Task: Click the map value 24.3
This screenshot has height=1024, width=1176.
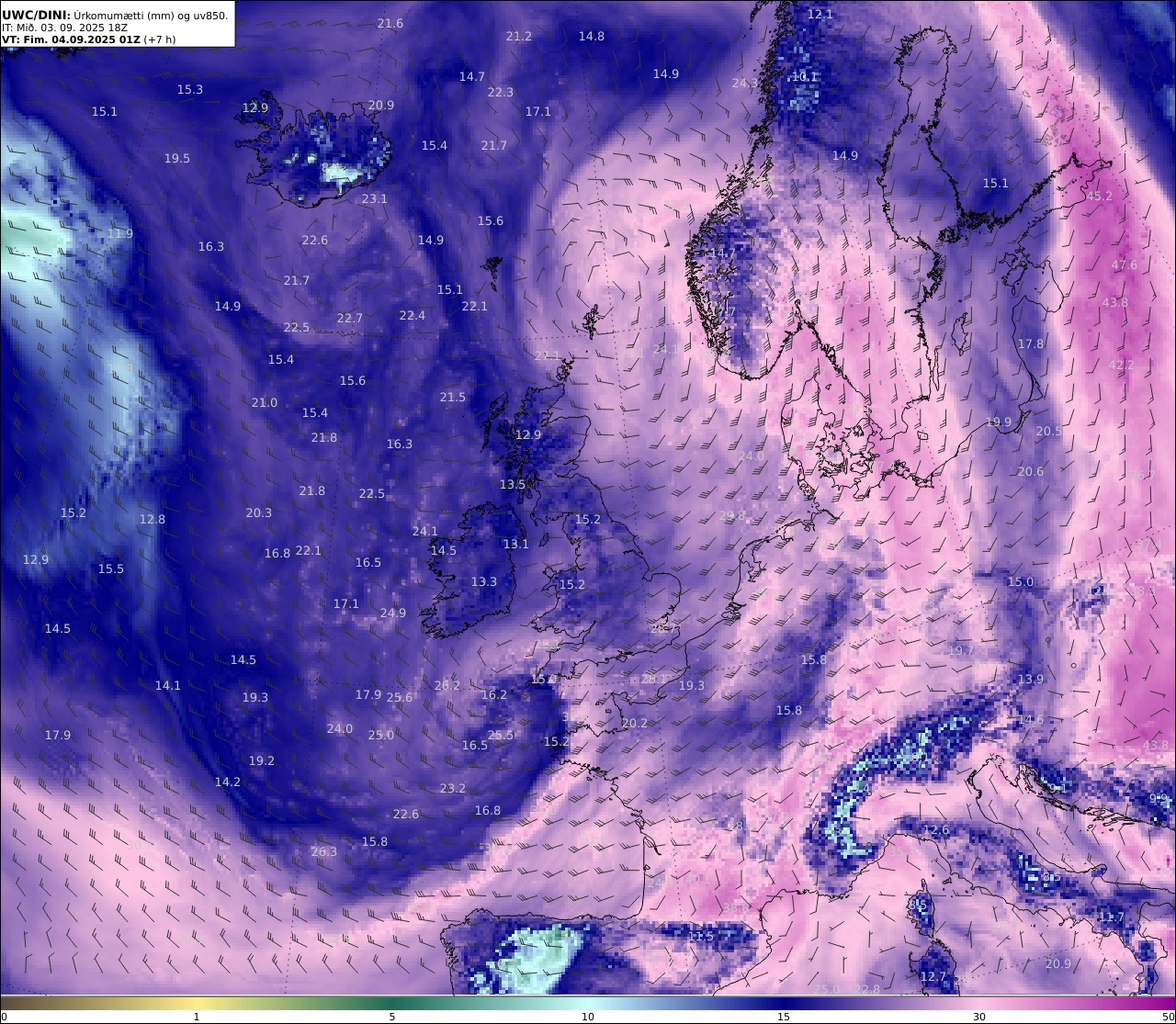Action: 745,83
